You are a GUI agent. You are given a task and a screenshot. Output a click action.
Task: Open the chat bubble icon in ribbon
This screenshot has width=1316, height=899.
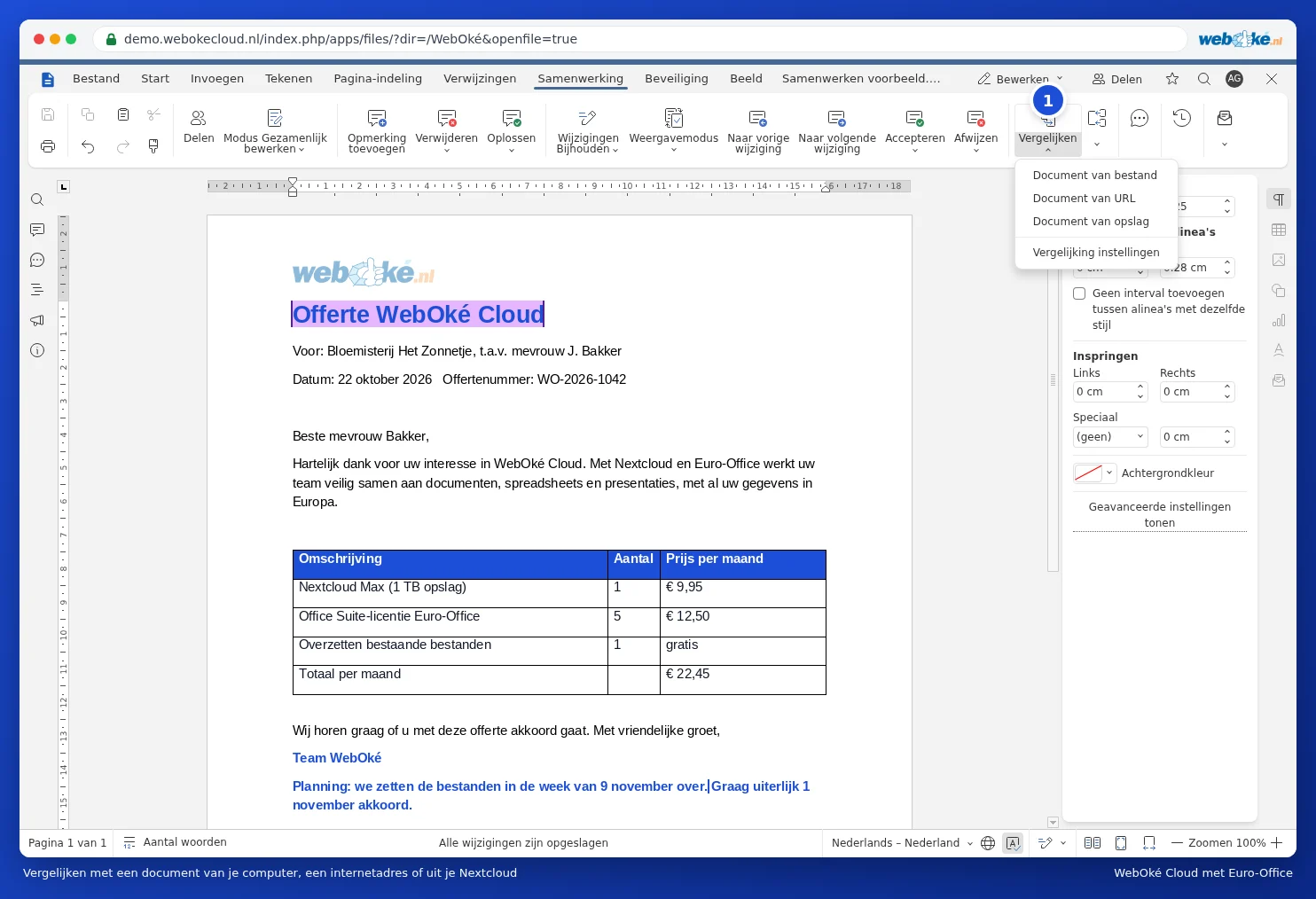pos(1140,118)
